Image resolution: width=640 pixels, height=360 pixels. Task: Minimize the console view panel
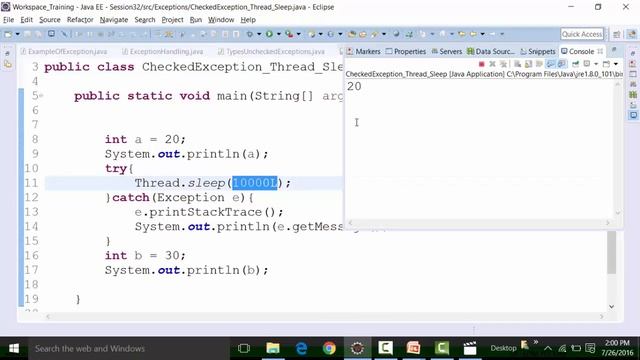point(614,50)
